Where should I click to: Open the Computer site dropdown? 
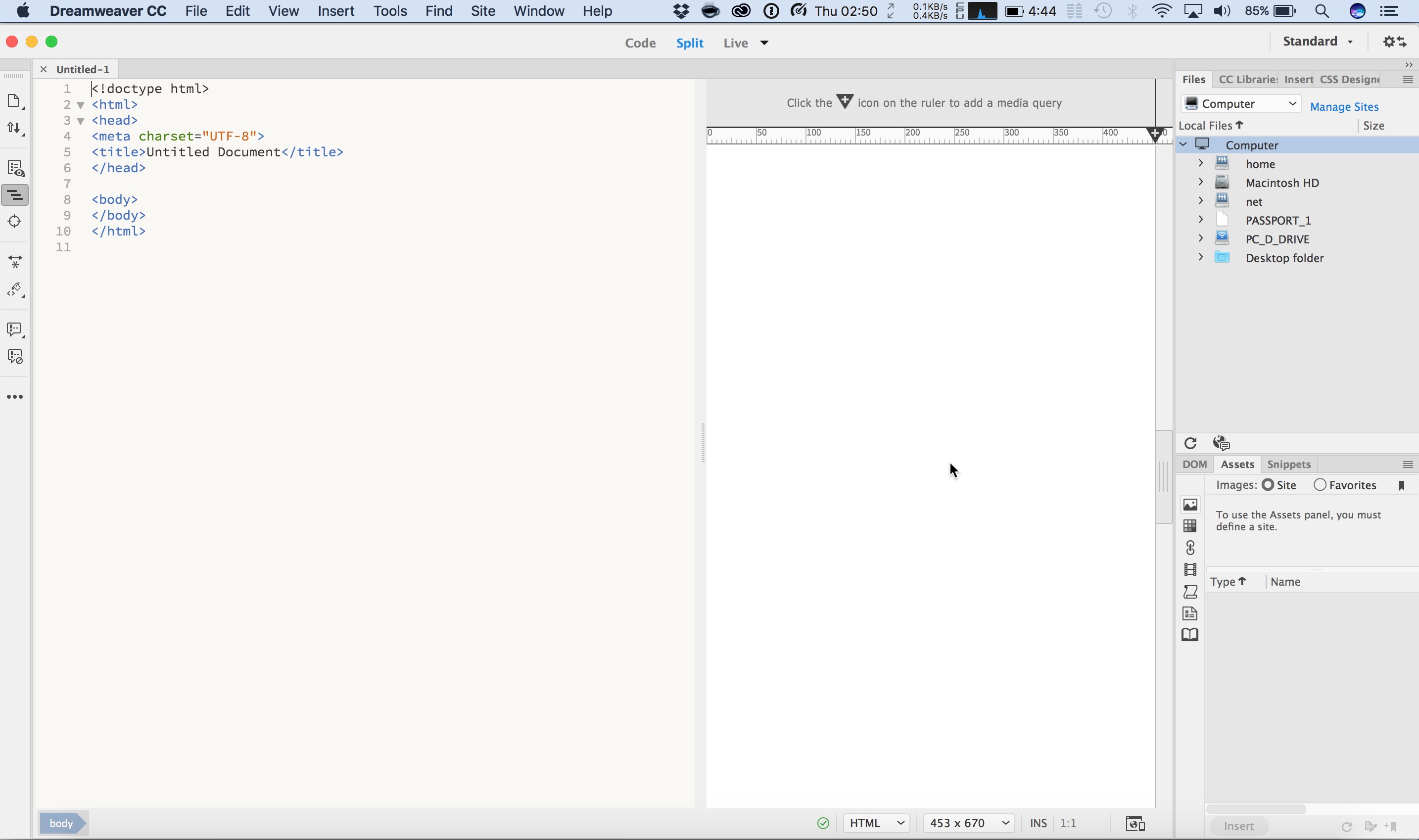point(1241,103)
